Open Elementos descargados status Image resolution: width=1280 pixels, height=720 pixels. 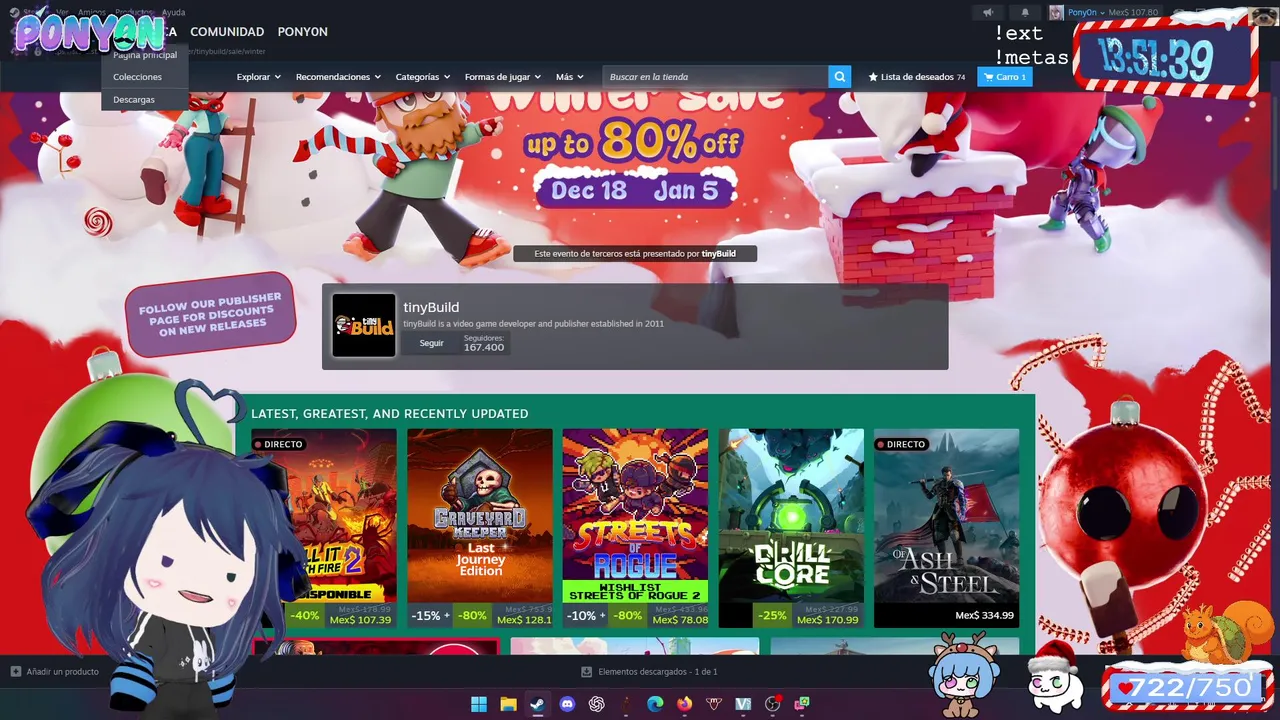(x=650, y=672)
